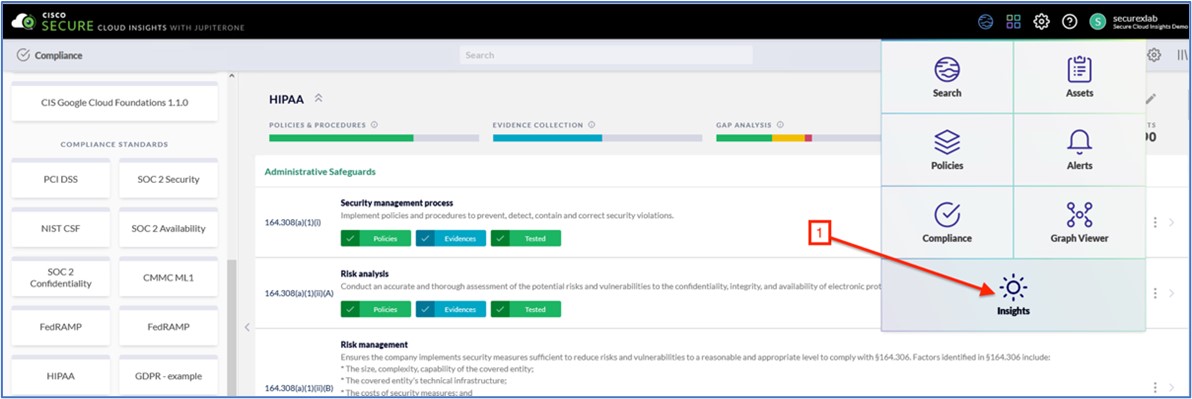Click Evidences badge under Security management process
The height and width of the screenshot is (399, 1192).
click(x=450, y=239)
